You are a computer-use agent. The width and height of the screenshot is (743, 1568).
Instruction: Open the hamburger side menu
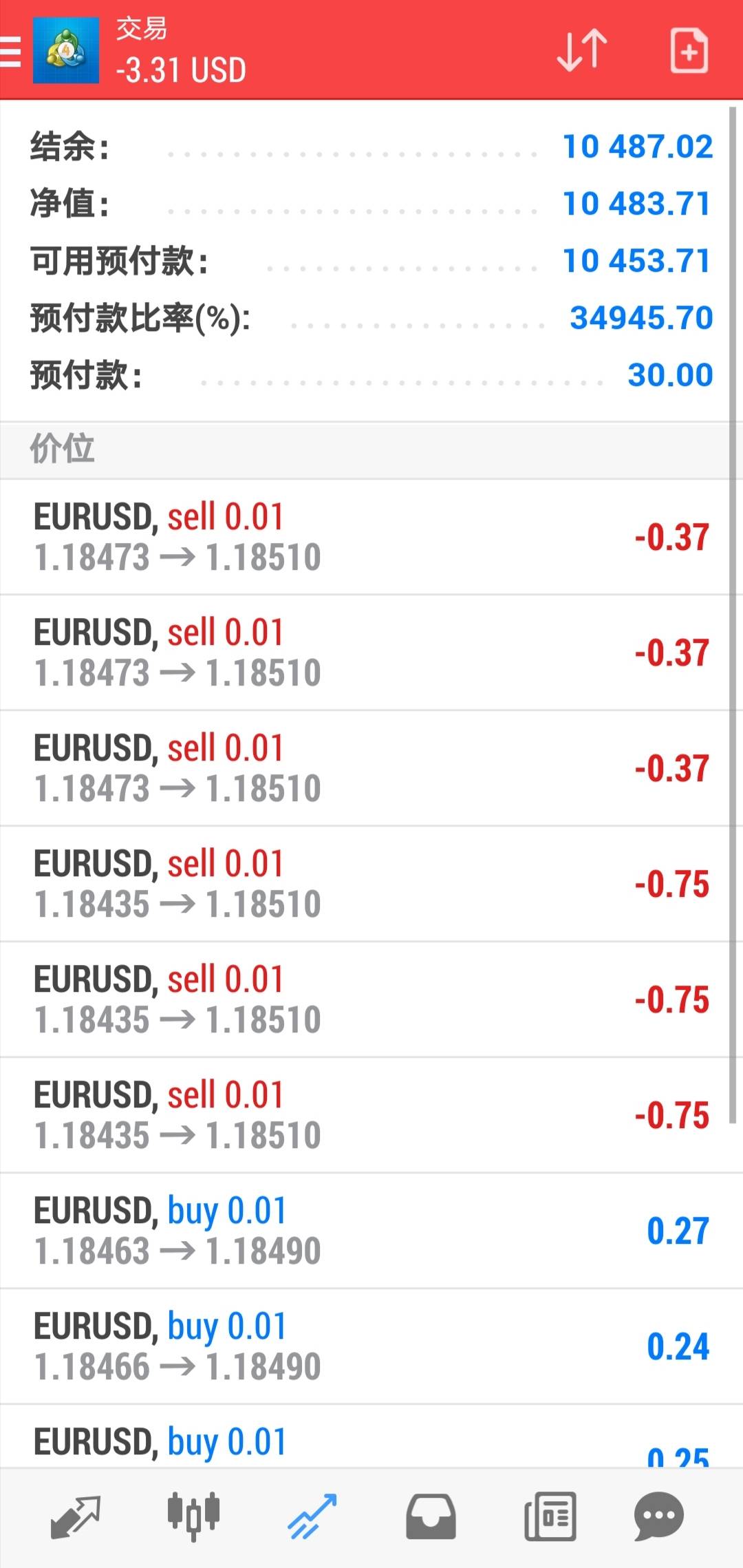(x=11, y=52)
